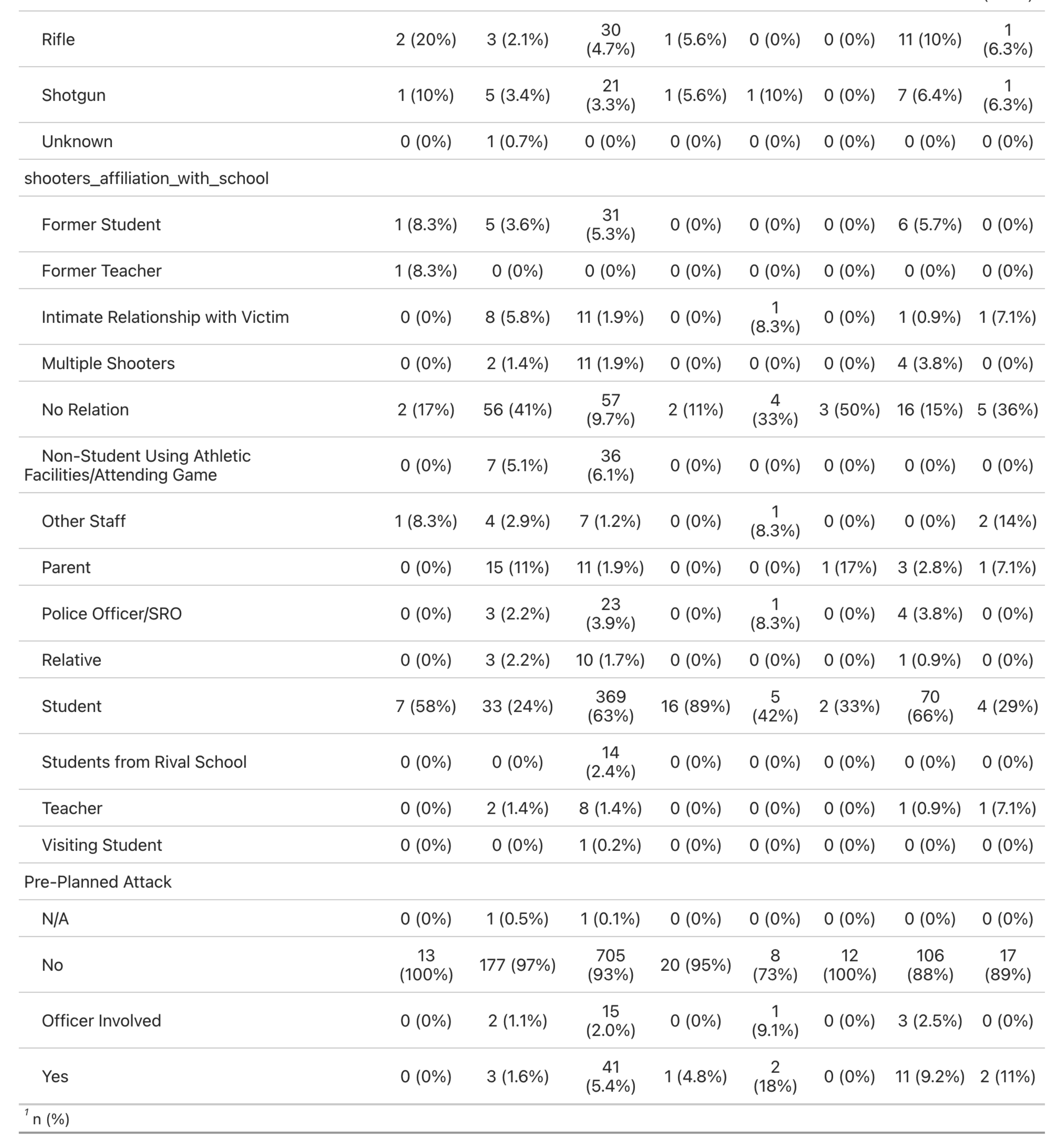The height and width of the screenshot is (1148, 1062).
Task: Click the '56 (41%)' cell in No Relation row
Action: [517, 409]
